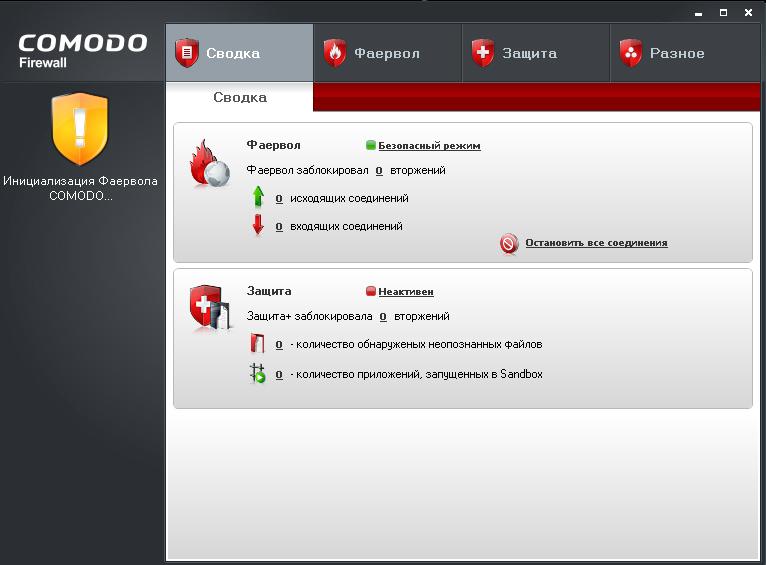766x565 pixels.
Task: Click the количество обнаруженых неопознанных файлов text
Action: (x=419, y=344)
